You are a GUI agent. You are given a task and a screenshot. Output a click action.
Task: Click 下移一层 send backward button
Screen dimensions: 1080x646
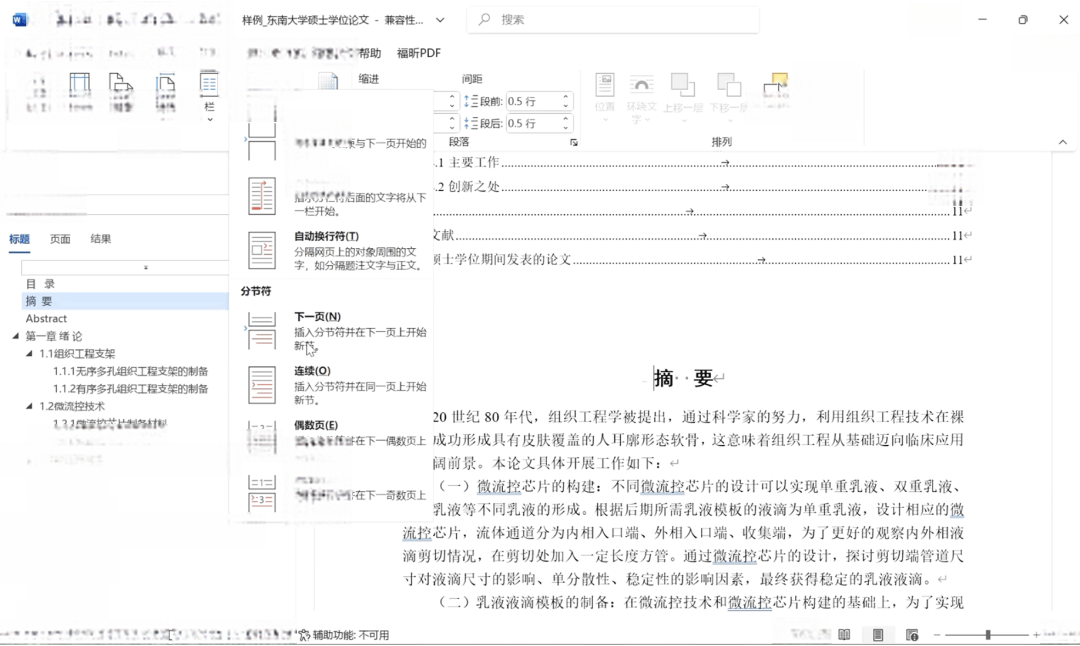click(729, 98)
